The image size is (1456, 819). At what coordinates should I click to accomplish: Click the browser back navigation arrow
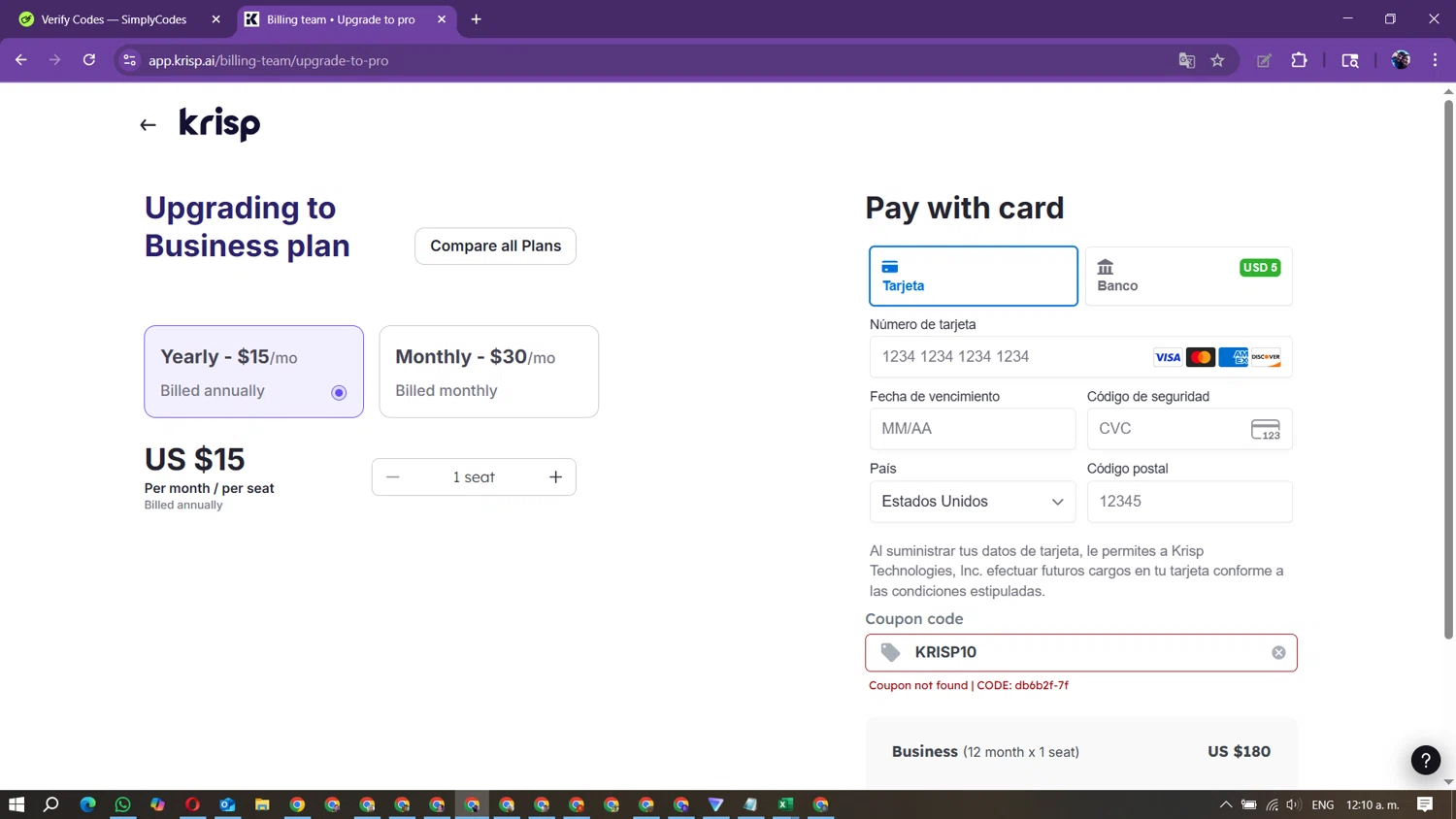pyautogui.click(x=21, y=60)
